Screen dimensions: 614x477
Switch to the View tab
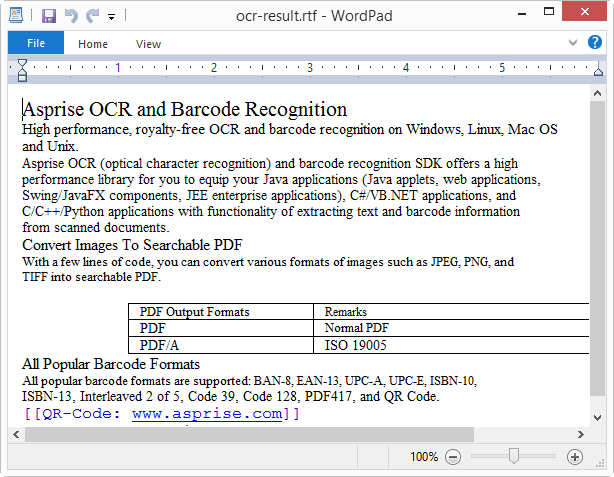(x=148, y=43)
